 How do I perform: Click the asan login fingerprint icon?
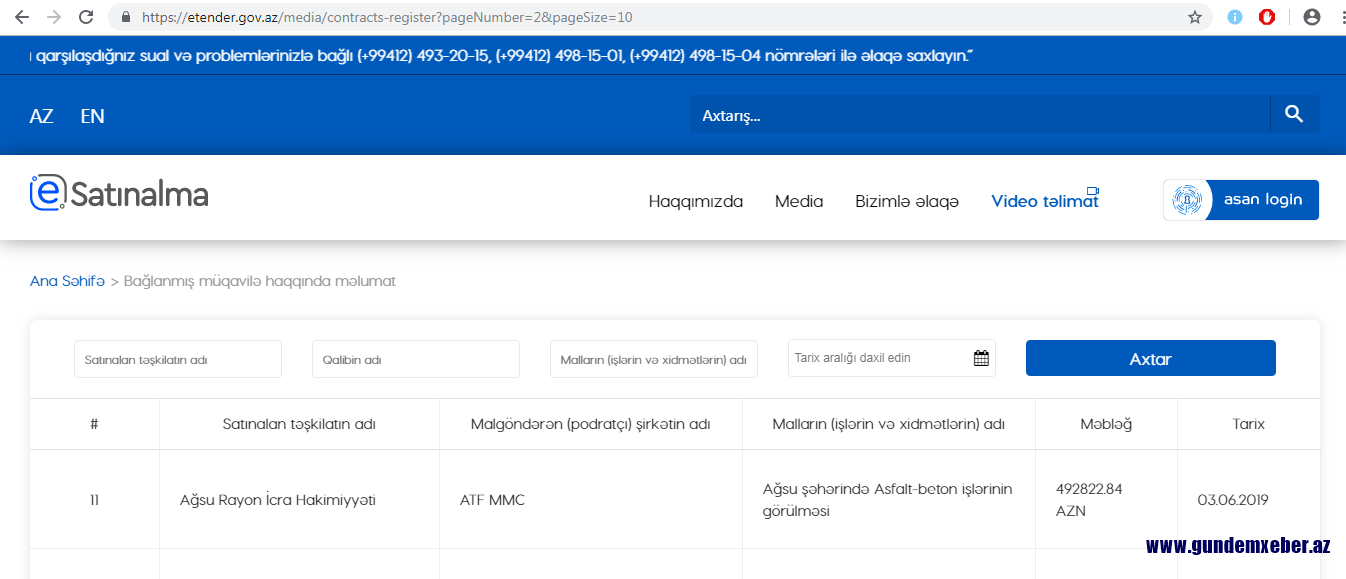(x=1187, y=200)
